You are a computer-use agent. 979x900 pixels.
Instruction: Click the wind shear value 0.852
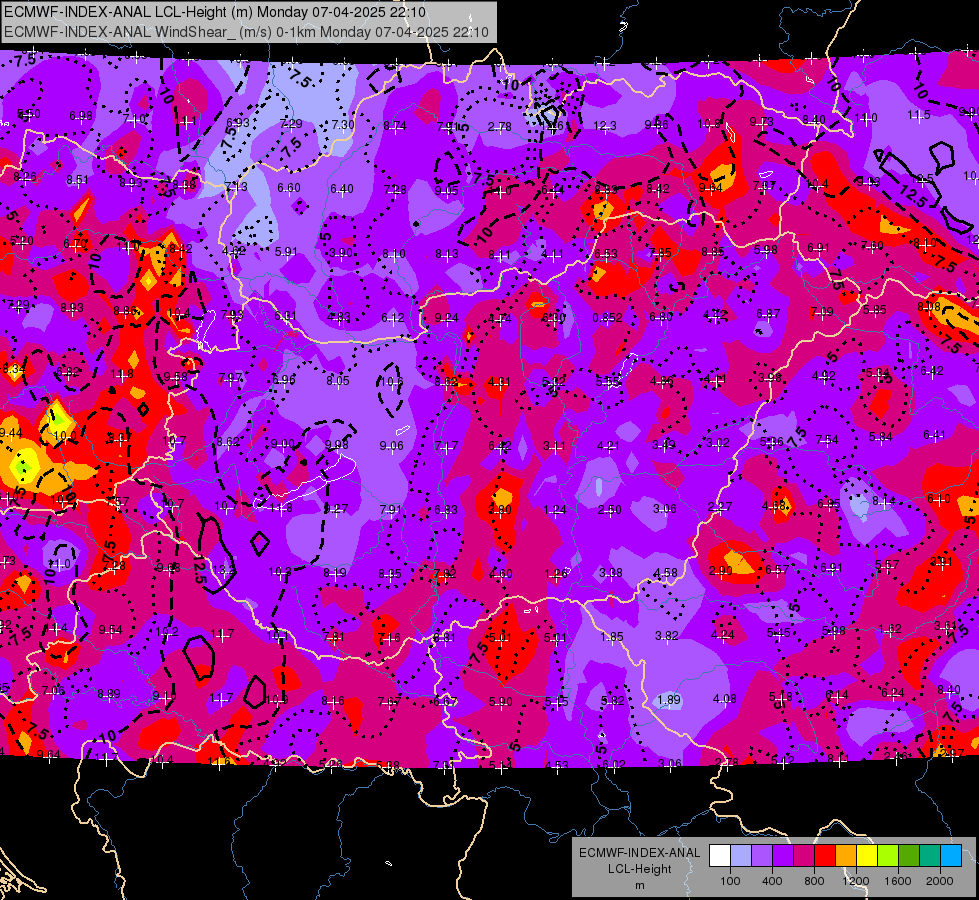(x=607, y=317)
